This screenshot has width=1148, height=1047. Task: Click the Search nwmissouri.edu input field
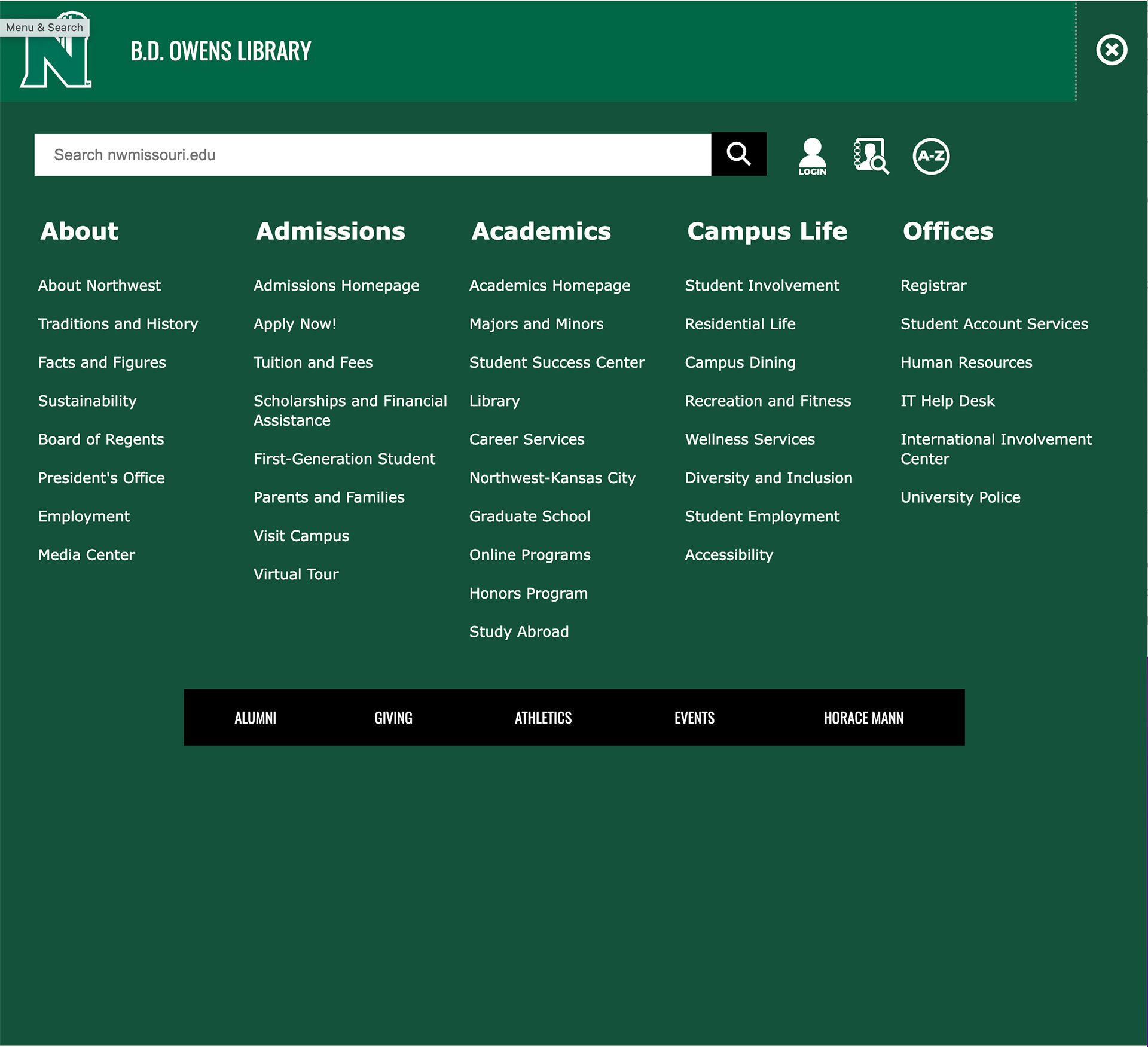pyautogui.click(x=373, y=155)
